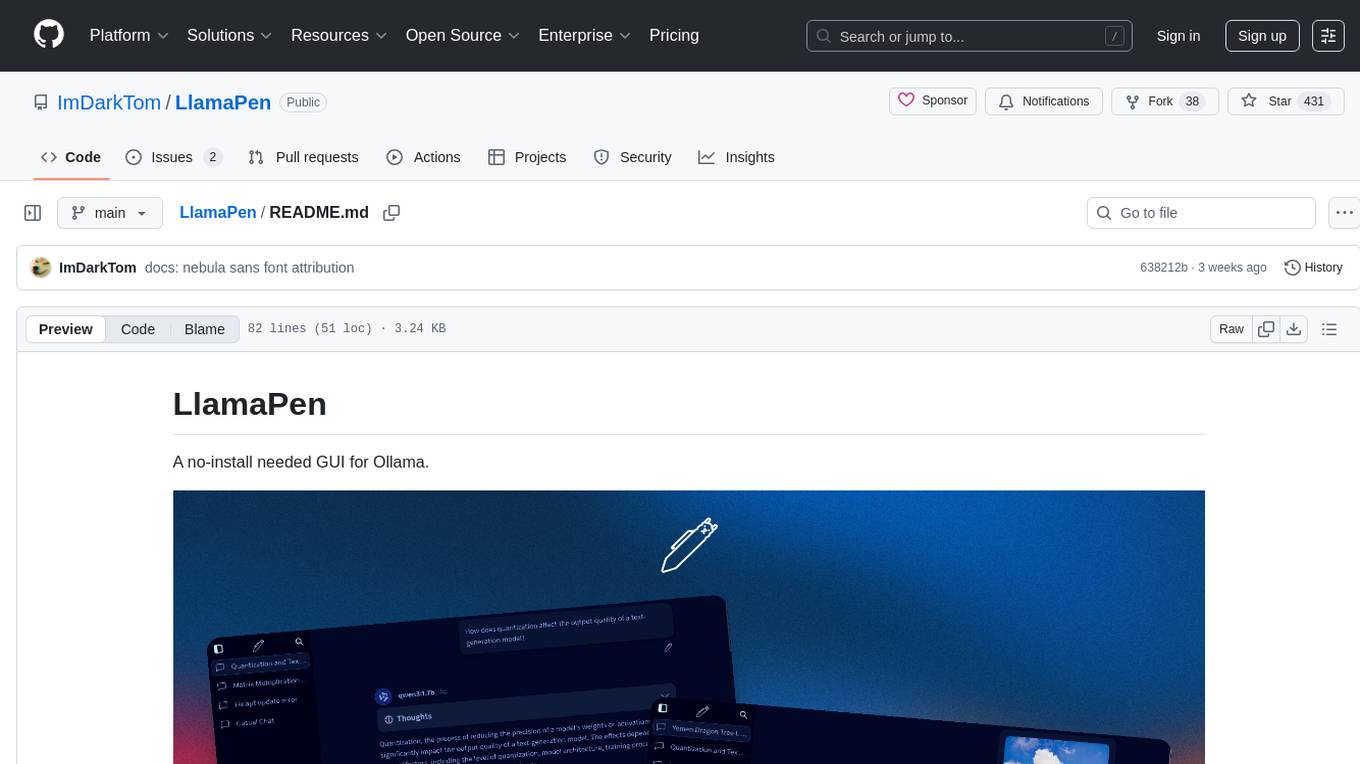
Task: Open the ImDarkTom owner profile link
Action: pos(109,102)
